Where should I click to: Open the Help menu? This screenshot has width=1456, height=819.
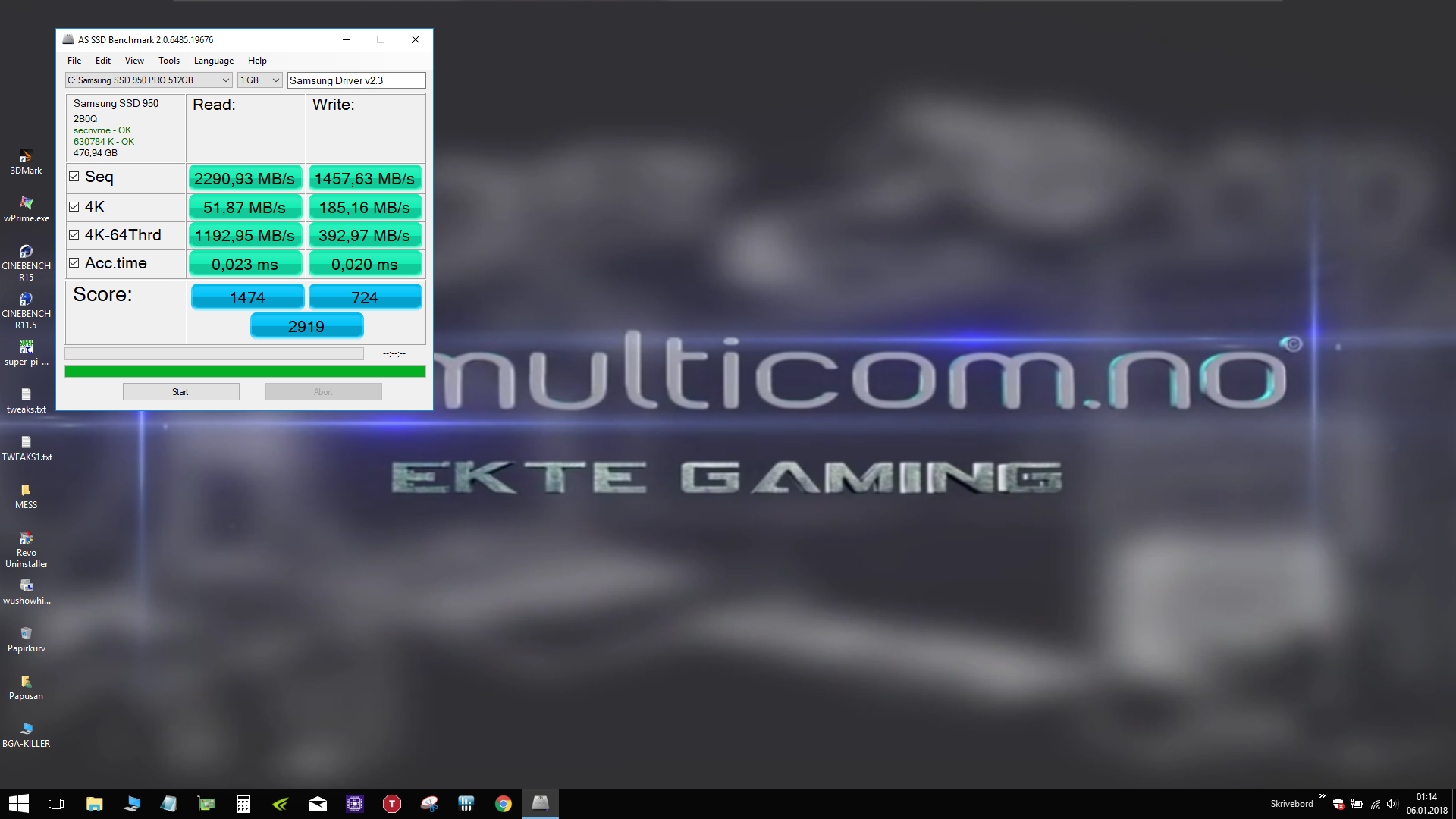click(257, 61)
